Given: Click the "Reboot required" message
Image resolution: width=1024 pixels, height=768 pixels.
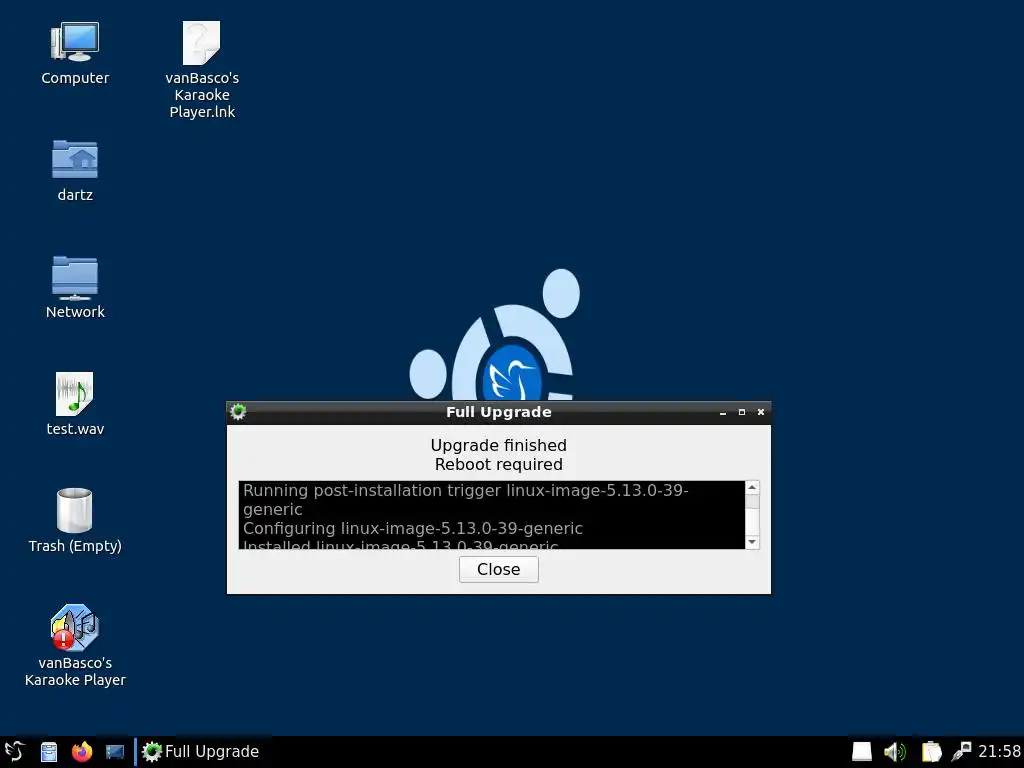Looking at the screenshot, I should tap(498, 464).
